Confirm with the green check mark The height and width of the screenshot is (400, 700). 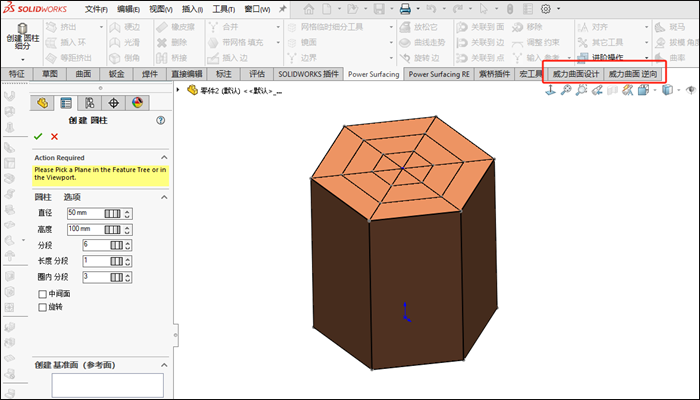(38, 137)
